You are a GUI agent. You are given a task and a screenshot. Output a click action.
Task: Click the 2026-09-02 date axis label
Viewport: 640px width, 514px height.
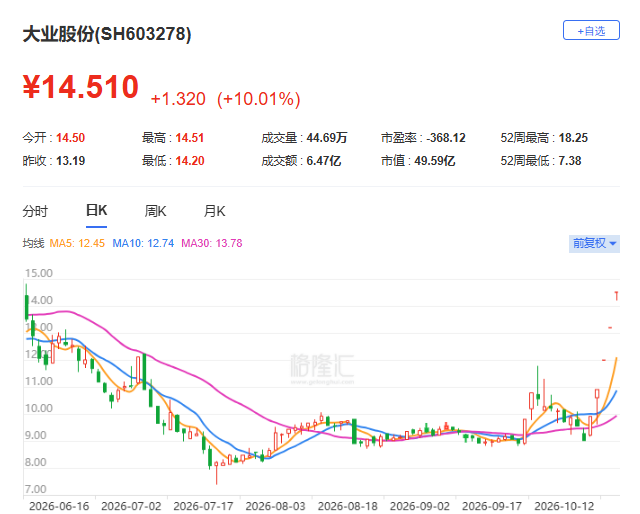[x=420, y=506]
